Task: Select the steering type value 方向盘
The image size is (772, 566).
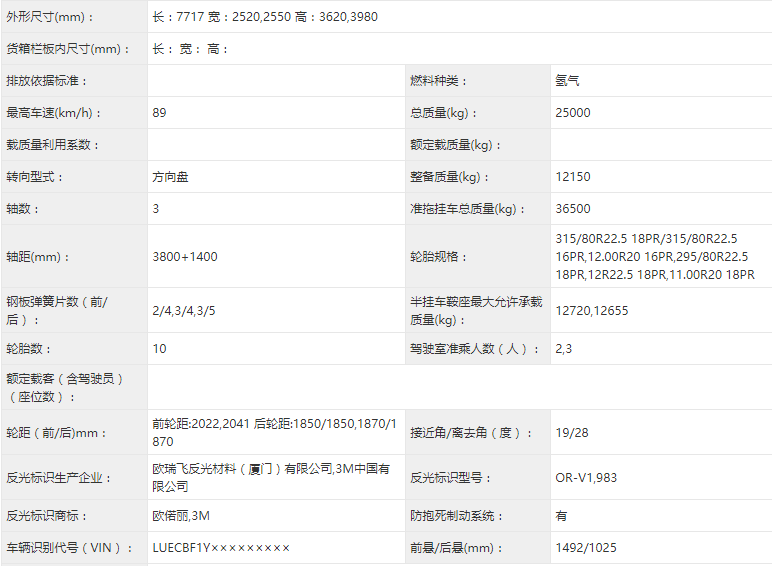Action: (170, 177)
